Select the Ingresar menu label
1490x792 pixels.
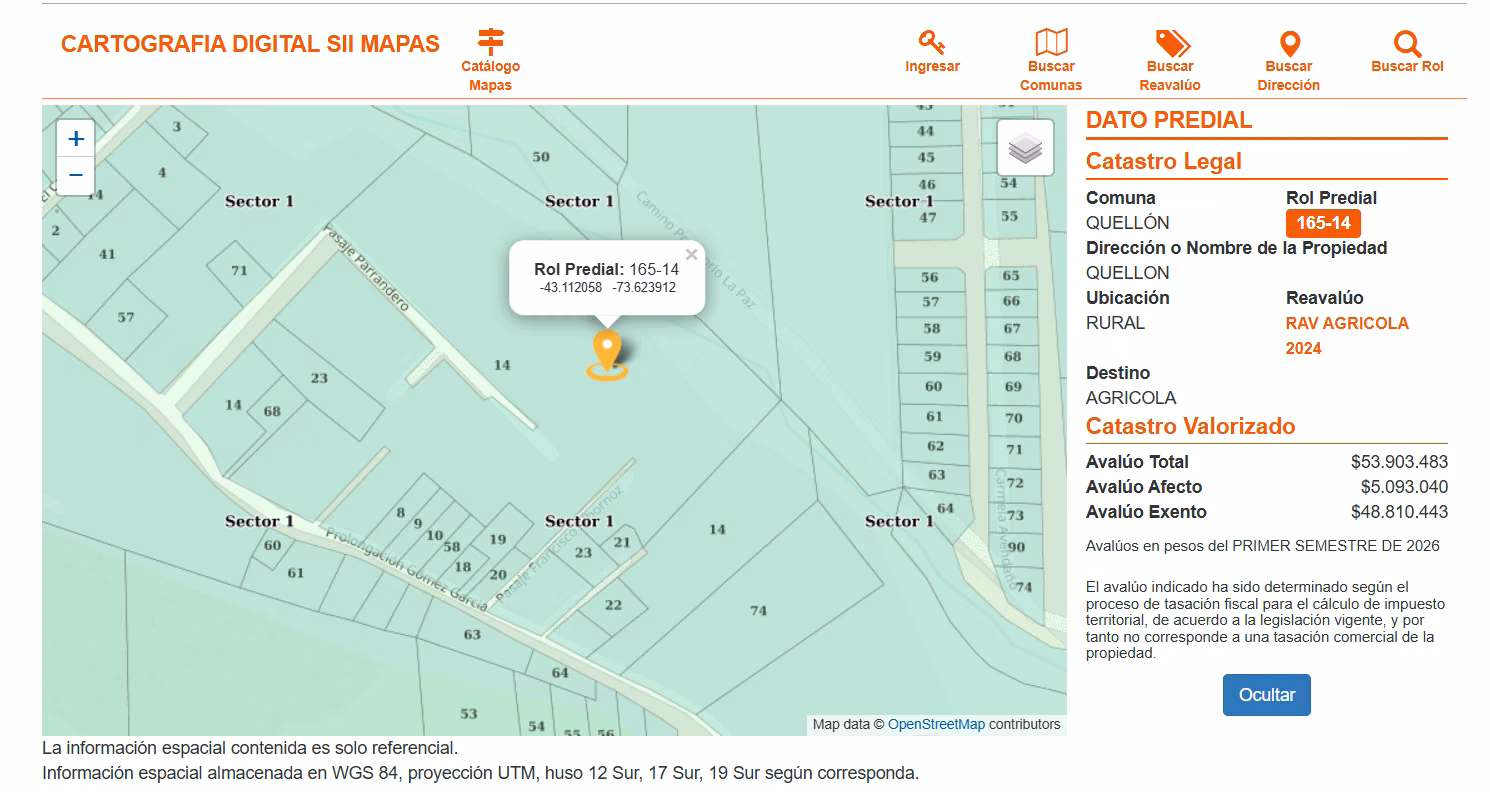[932, 66]
